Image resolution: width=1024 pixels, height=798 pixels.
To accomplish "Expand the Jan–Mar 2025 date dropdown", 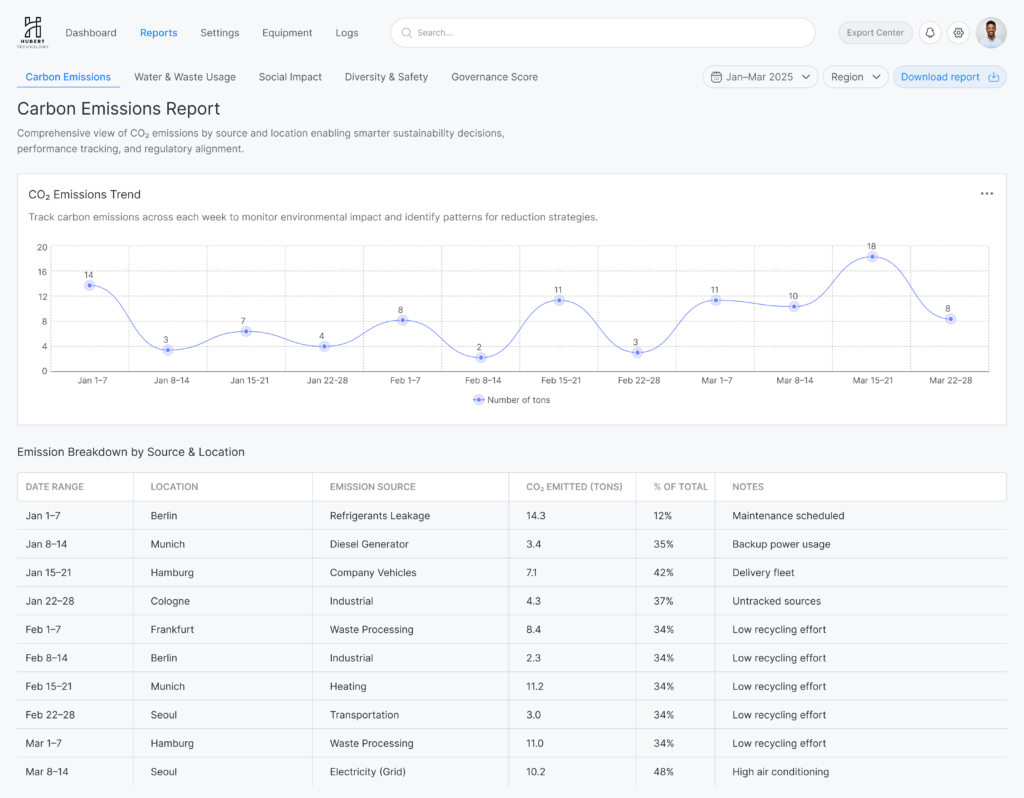I will click(760, 77).
